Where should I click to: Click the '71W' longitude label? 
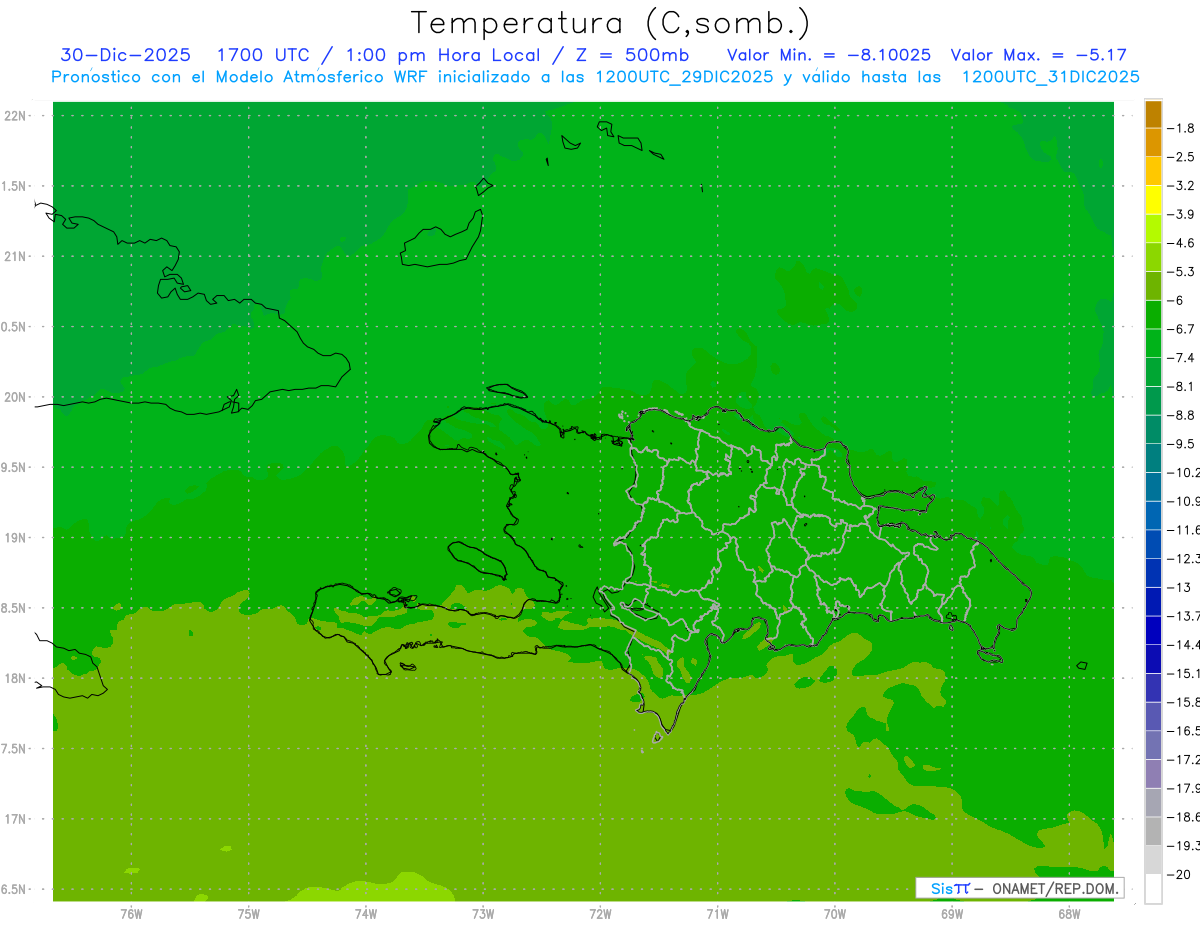click(x=717, y=914)
